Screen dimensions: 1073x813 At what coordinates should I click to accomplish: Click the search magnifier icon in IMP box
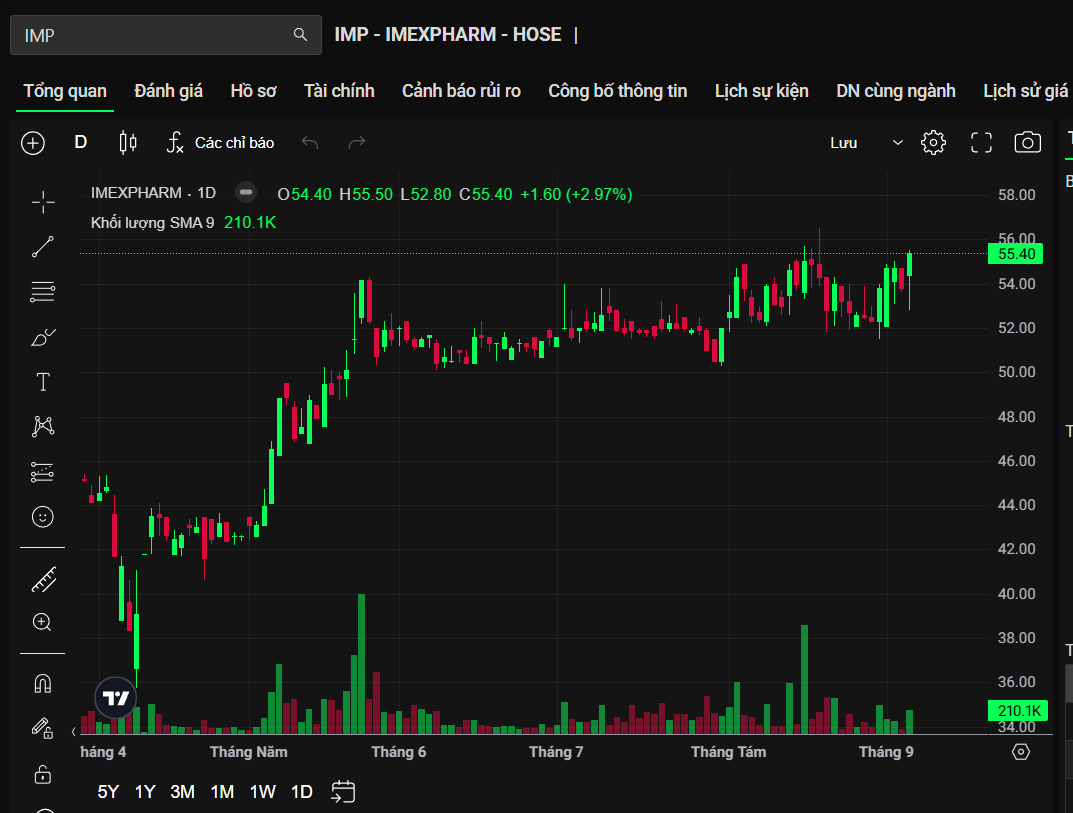[x=300, y=35]
